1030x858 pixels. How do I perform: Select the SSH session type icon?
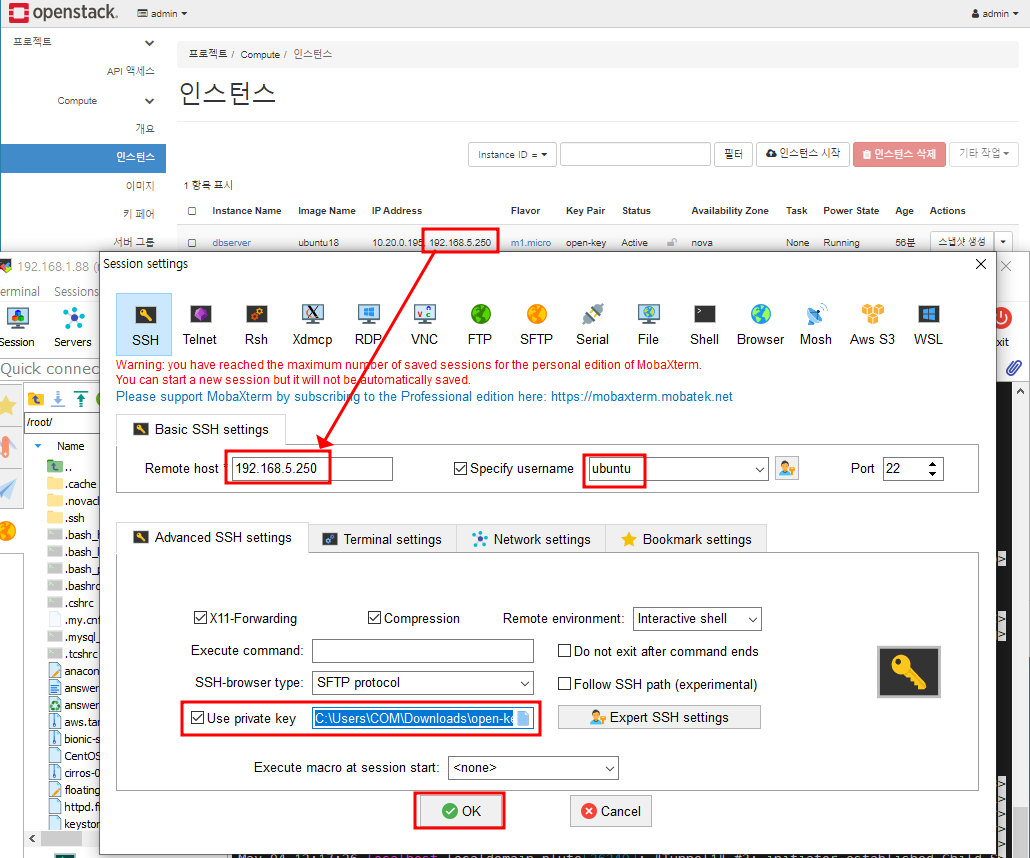[145, 324]
